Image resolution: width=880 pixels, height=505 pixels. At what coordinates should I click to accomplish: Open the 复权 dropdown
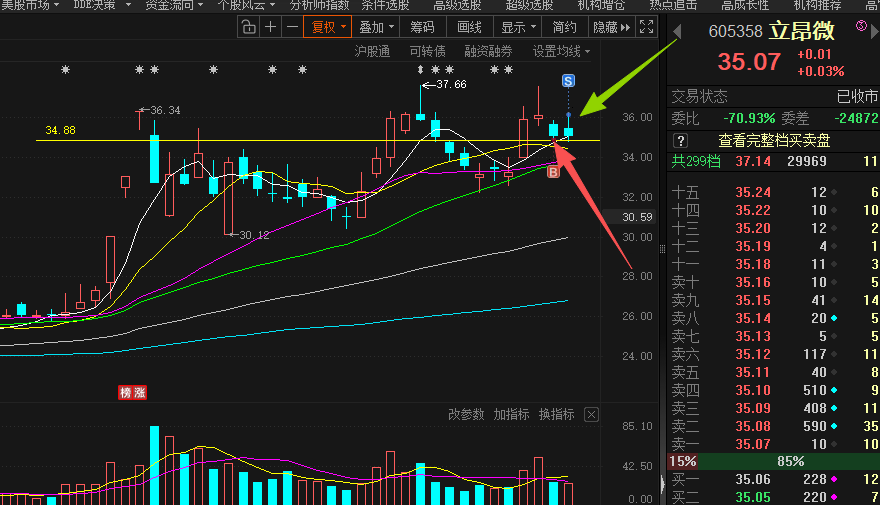click(328, 27)
